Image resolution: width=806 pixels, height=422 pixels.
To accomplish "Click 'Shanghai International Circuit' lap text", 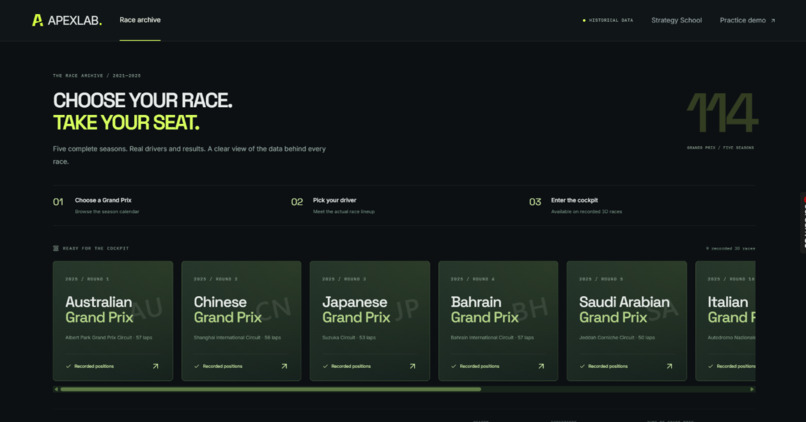I will [x=237, y=338].
